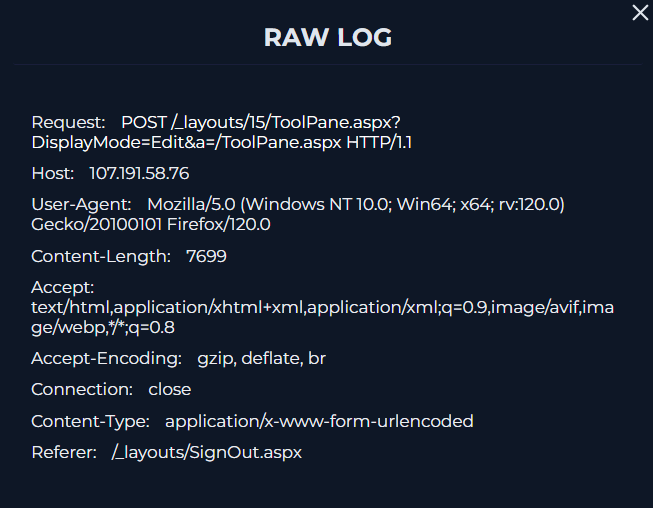The width and height of the screenshot is (653, 508).
Task: Select the host IP 107.191.58.76
Action: tap(139, 173)
